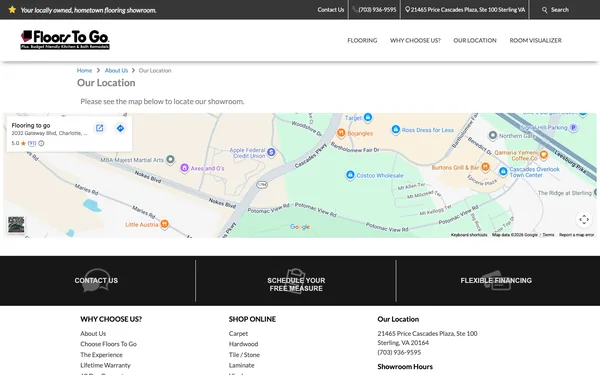Open About Us footer link
600x375 pixels.
[93, 334]
